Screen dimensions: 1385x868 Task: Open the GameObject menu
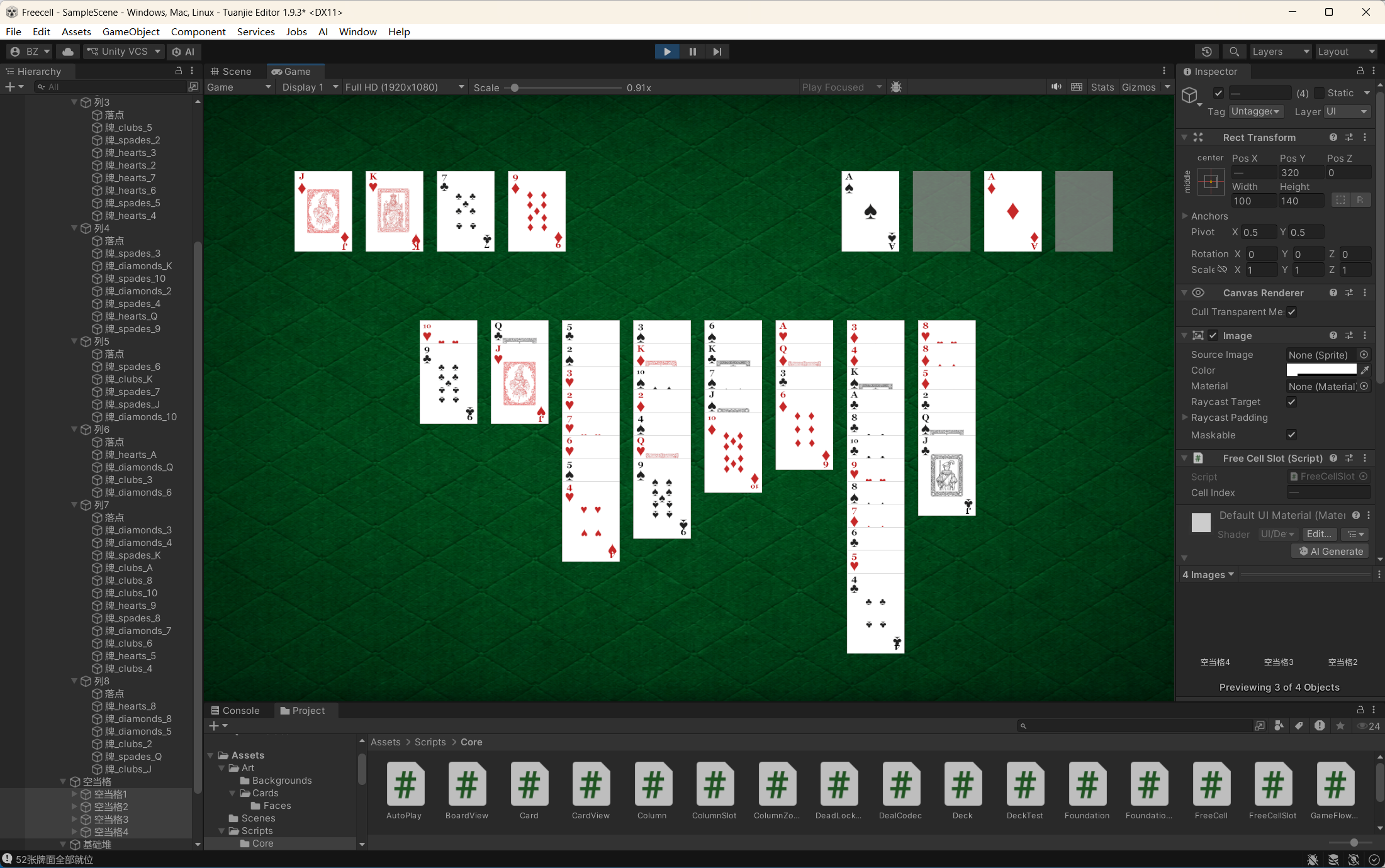click(131, 31)
